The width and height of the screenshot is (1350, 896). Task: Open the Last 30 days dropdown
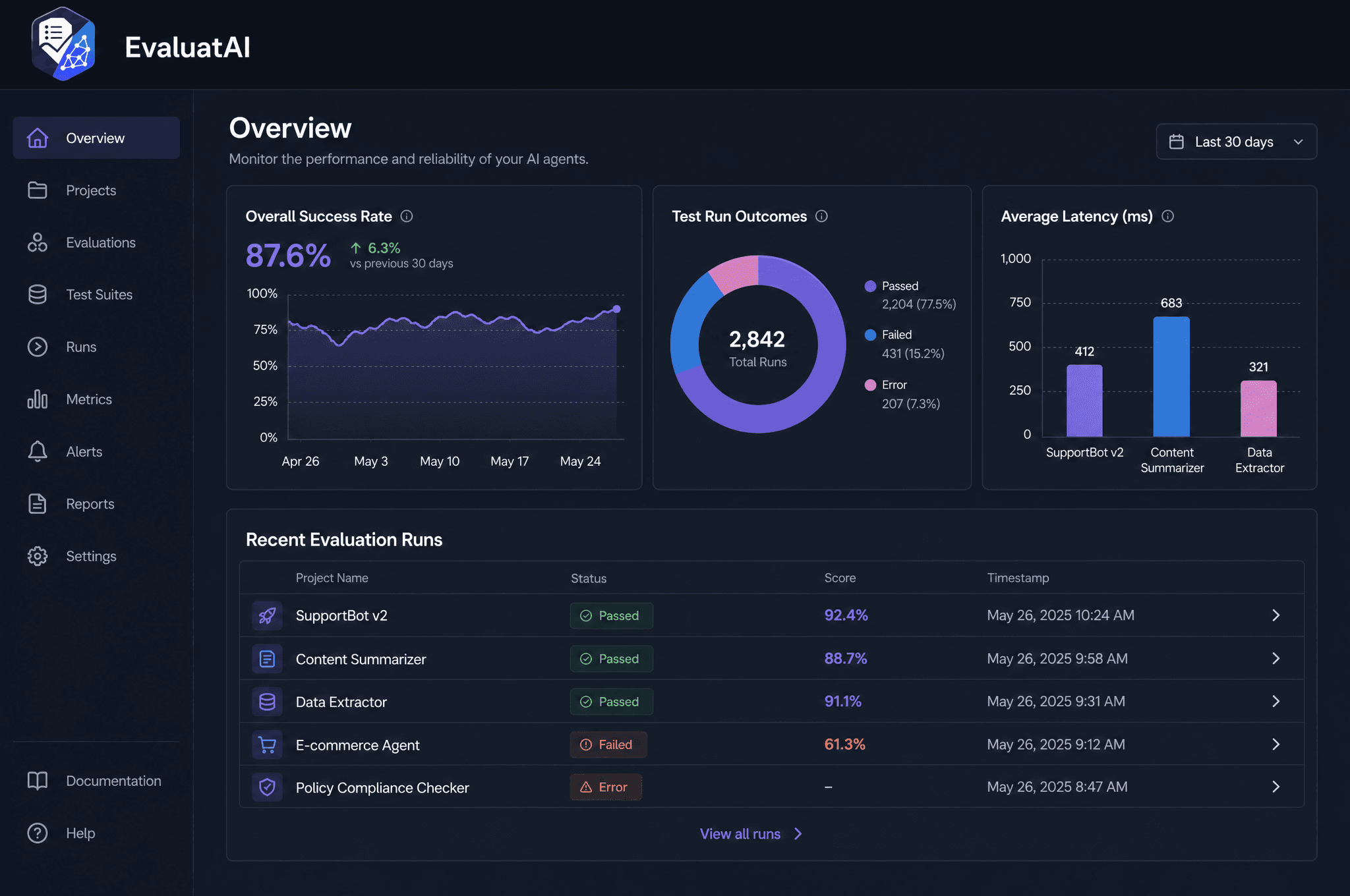point(1237,142)
